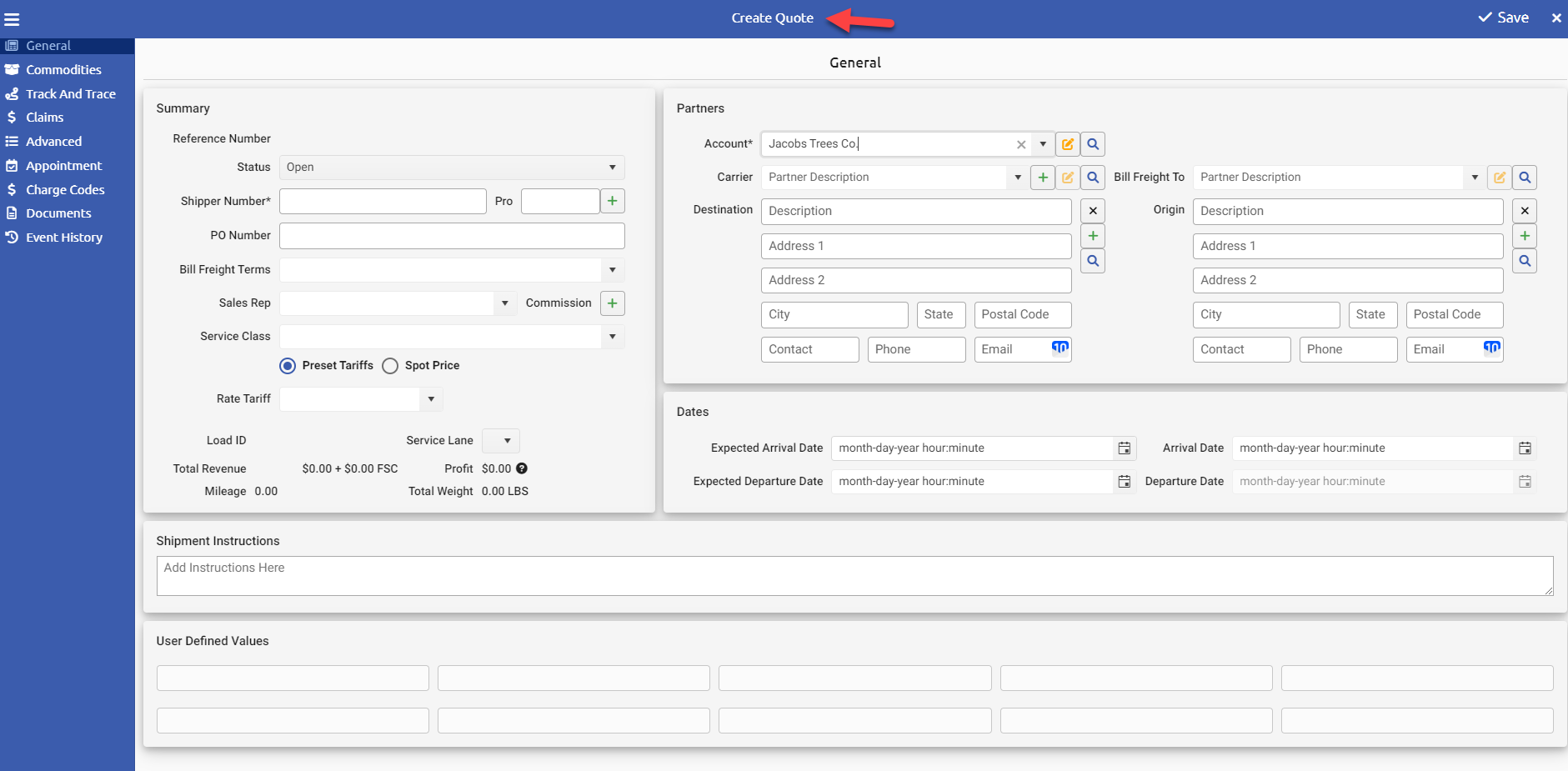This screenshot has height=771, width=1568.
Task: Clear the Account field text
Action: click(x=1021, y=144)
